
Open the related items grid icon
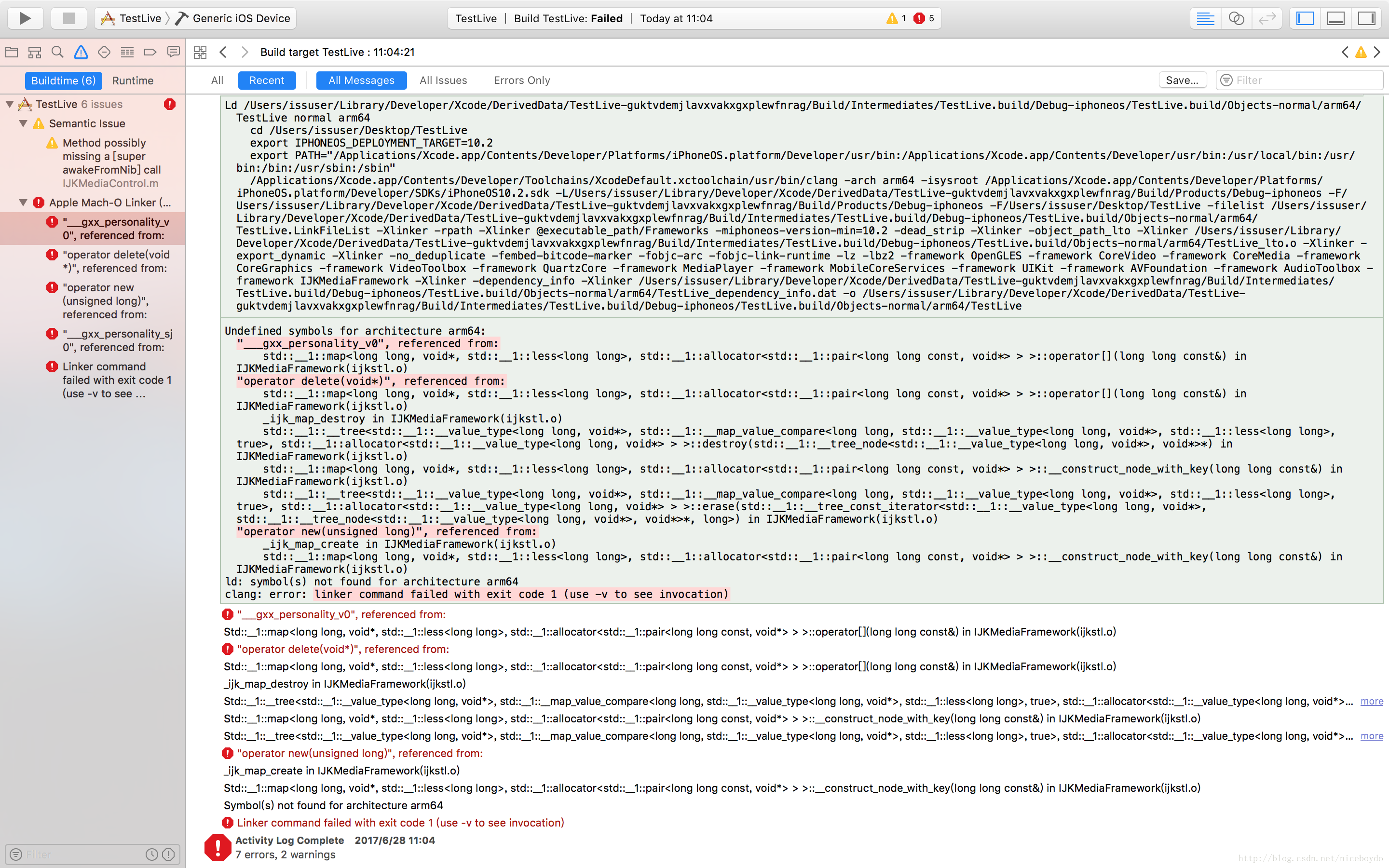point(200,52)
